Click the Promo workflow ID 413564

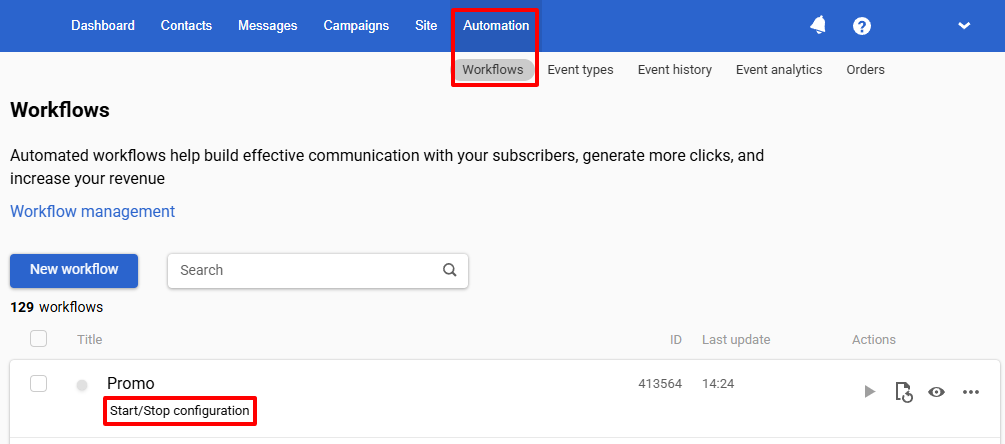(660, 383)
